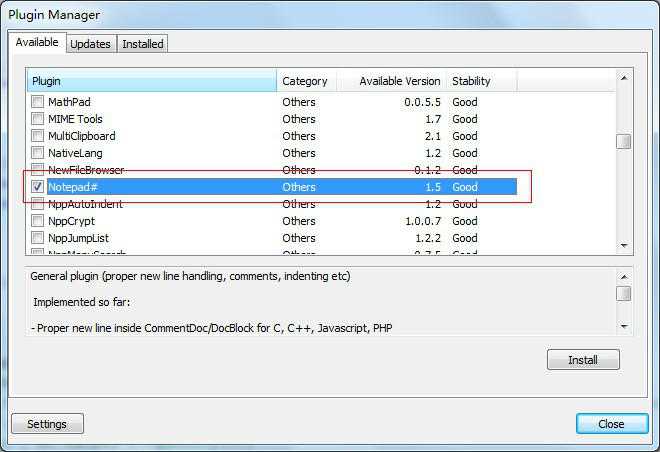Tick the NppJumpList plugin checkbox

click(37, 238)
